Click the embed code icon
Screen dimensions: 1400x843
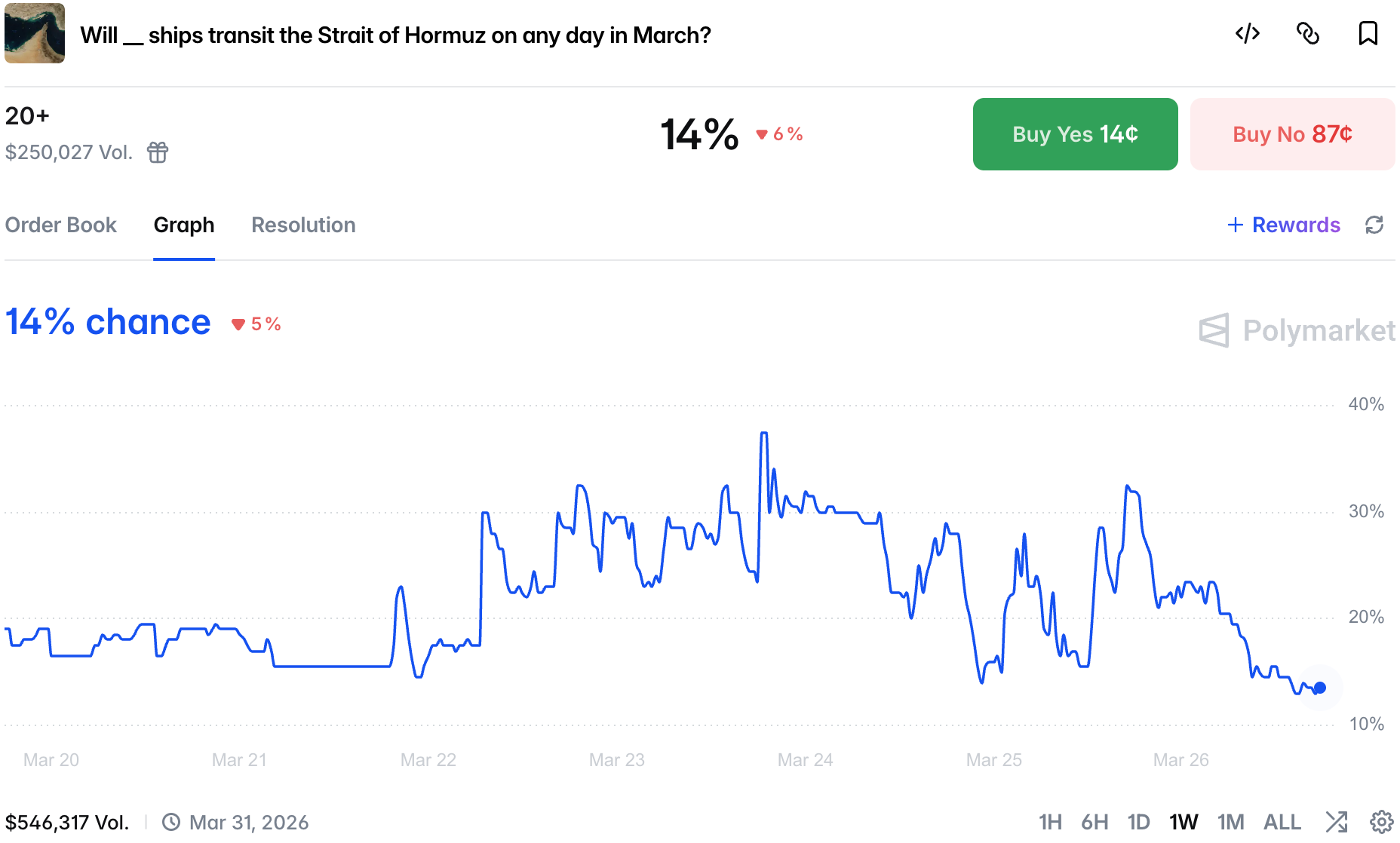click(1248, 34)
